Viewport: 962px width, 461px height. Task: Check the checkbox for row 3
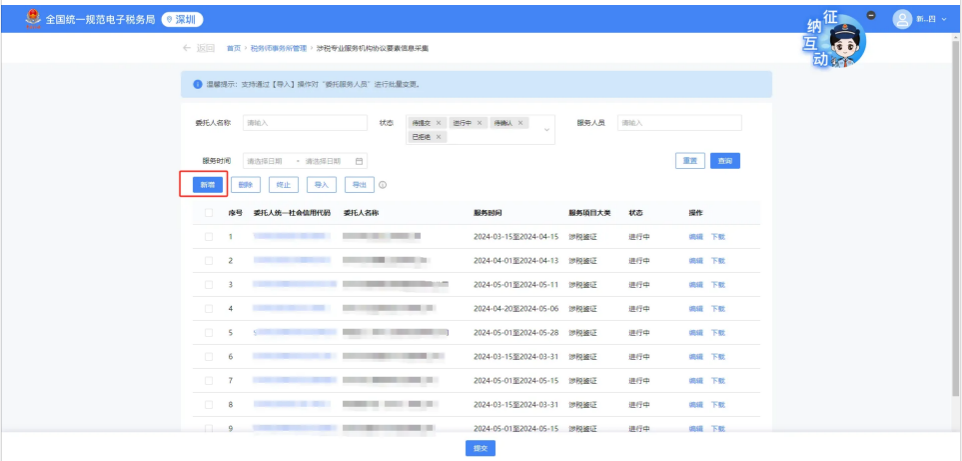coord(209,285)
